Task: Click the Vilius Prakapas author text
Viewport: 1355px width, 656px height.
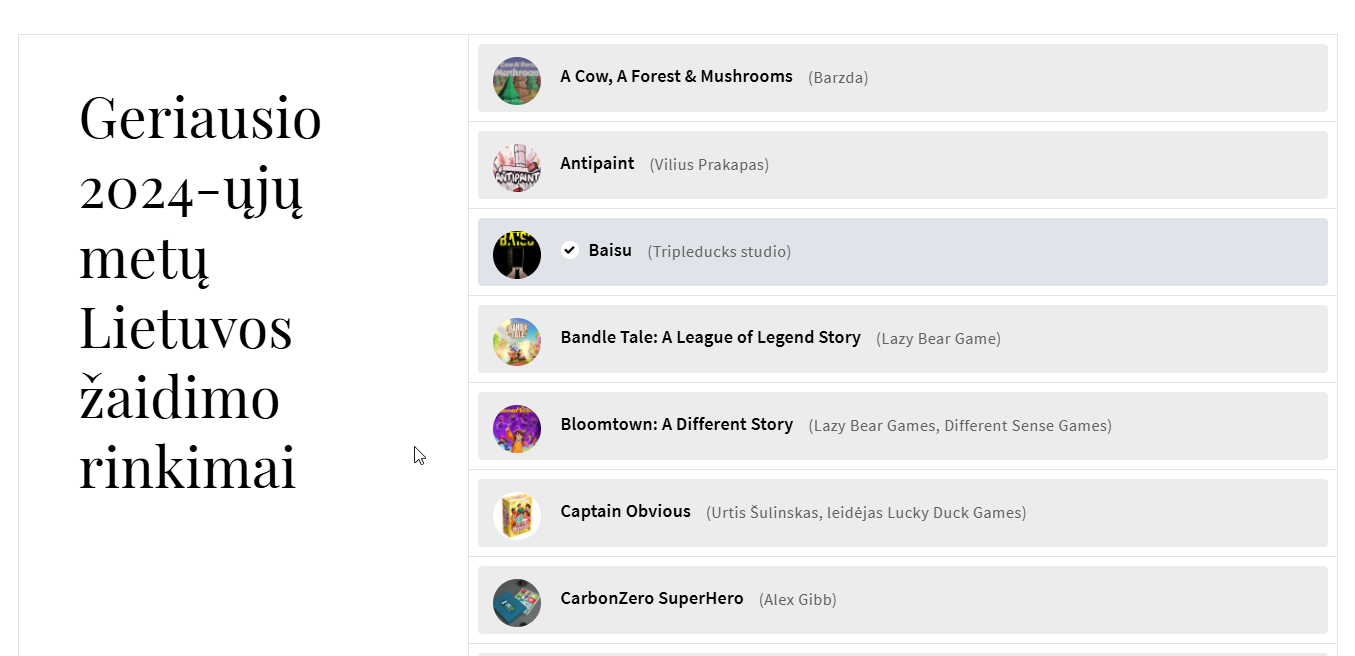Action: 709,165
